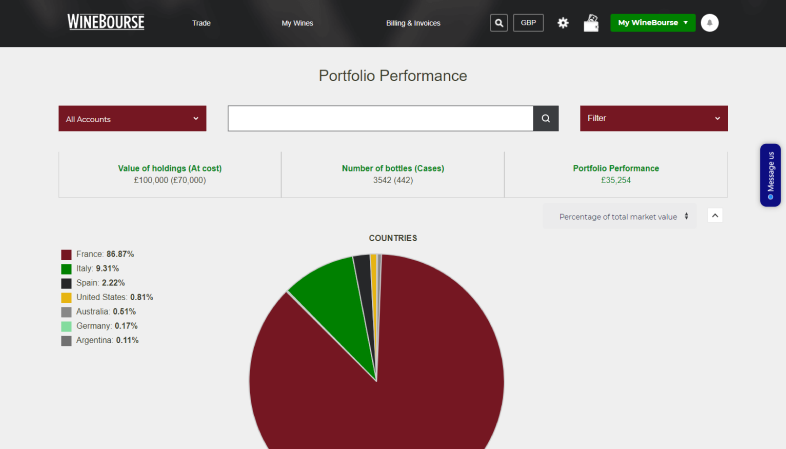
Task: Click the 'Number of bottles (Cases)' heading
Action: click(x=393, y=168)
